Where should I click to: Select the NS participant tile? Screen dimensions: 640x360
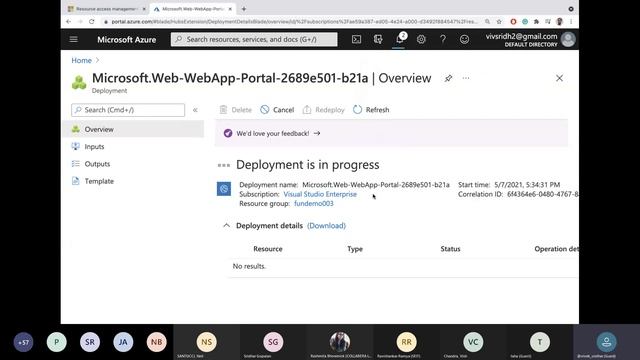207,342
